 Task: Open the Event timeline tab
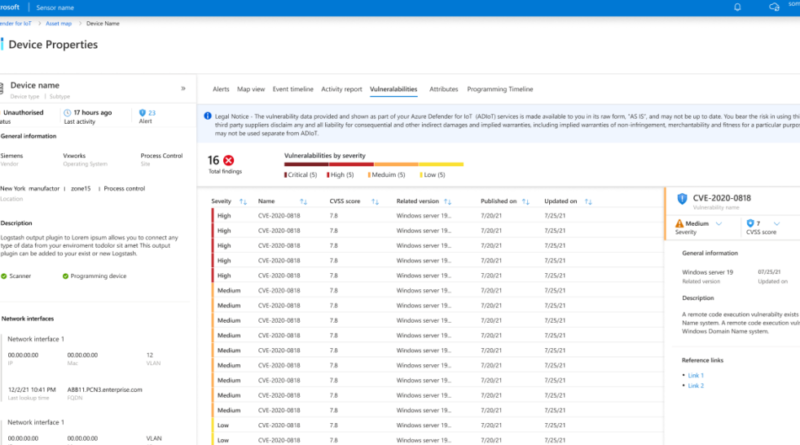293,89
